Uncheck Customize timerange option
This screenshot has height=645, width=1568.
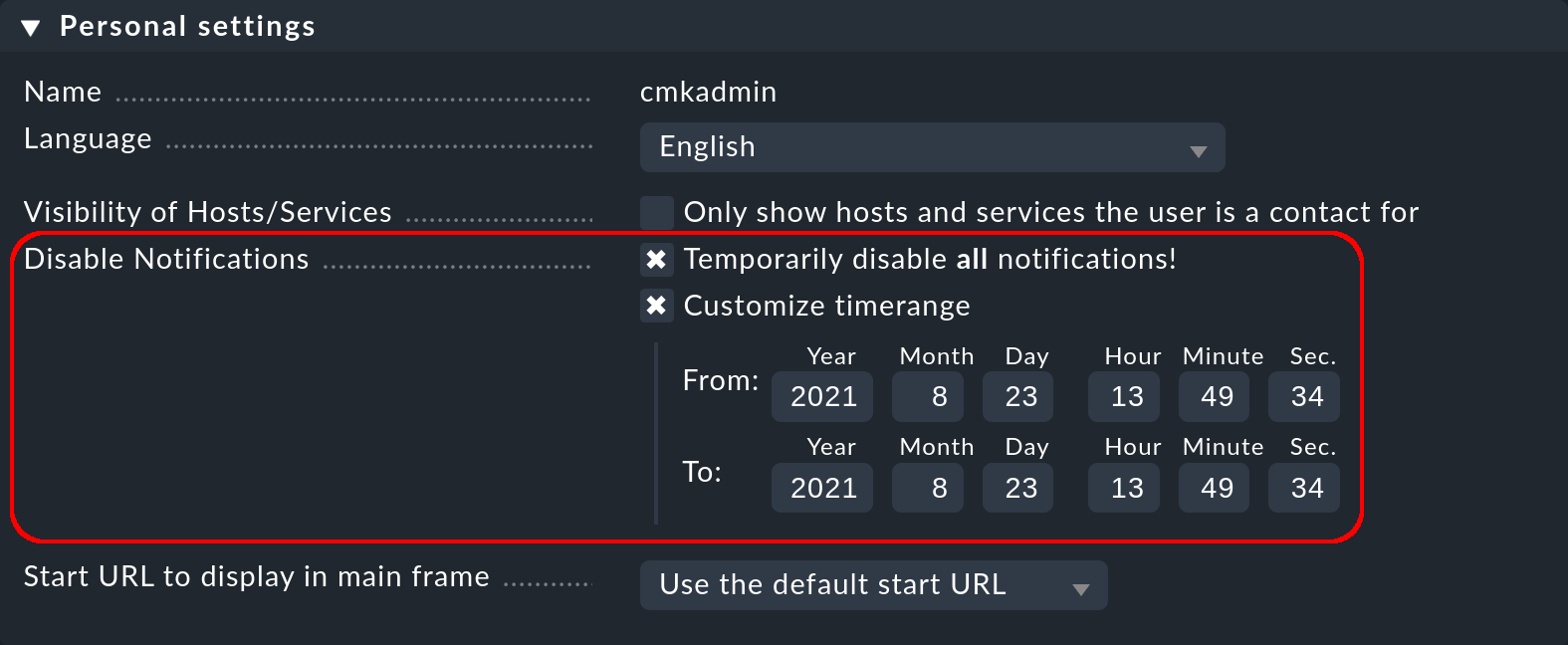click(x=656, y=306)
